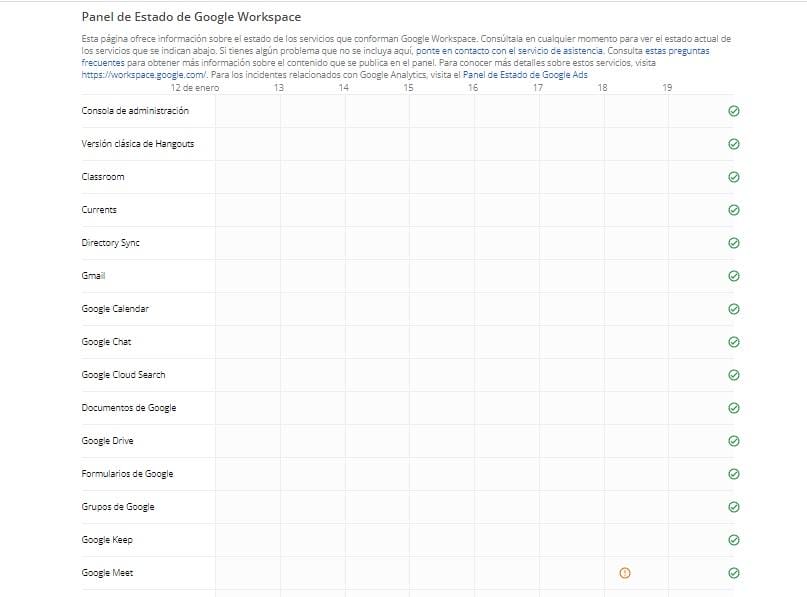Select the '17' date column header
The height and width of the screenshot is (597, 807).
click(538, 88)
